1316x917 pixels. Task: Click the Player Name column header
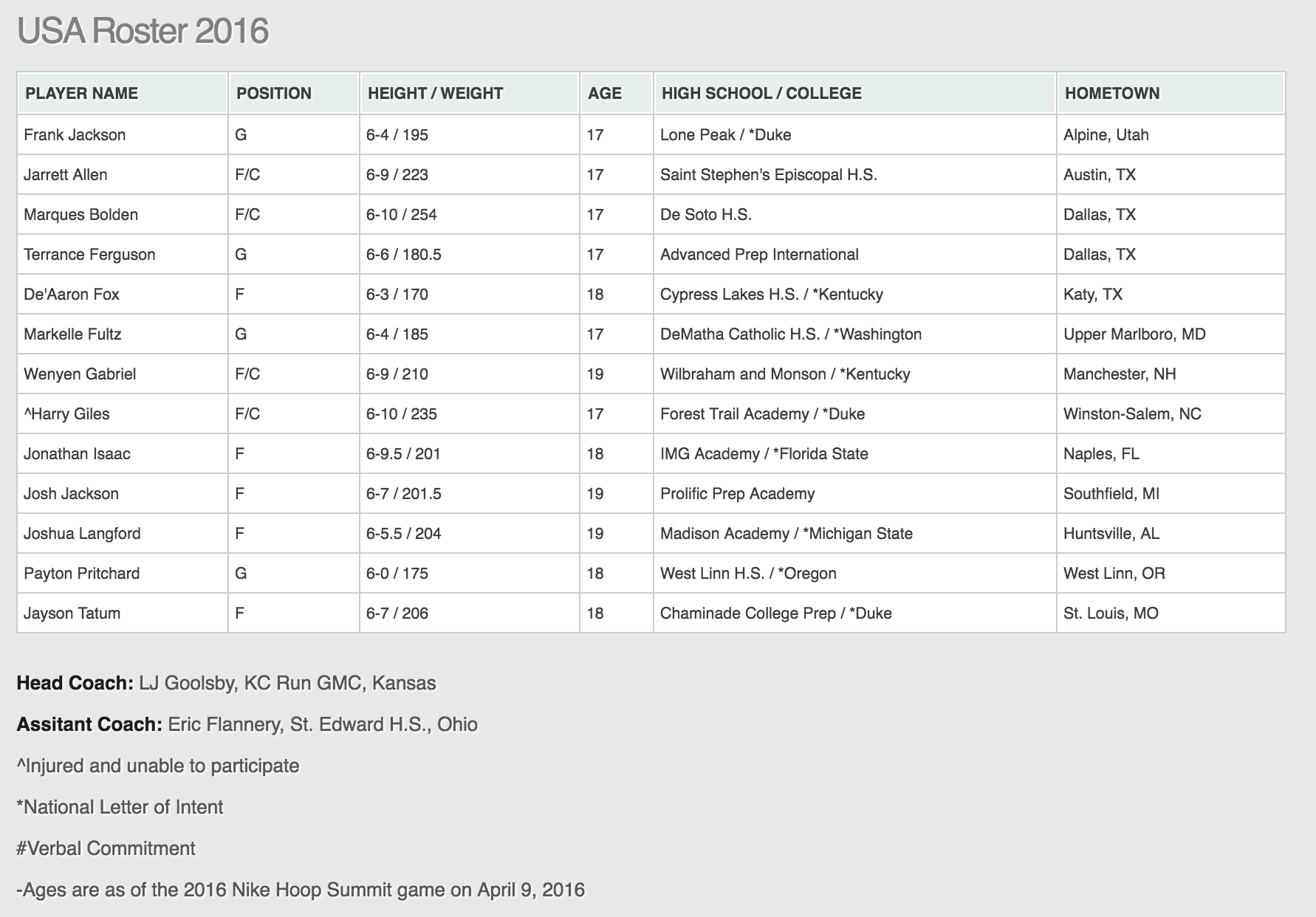82,93
